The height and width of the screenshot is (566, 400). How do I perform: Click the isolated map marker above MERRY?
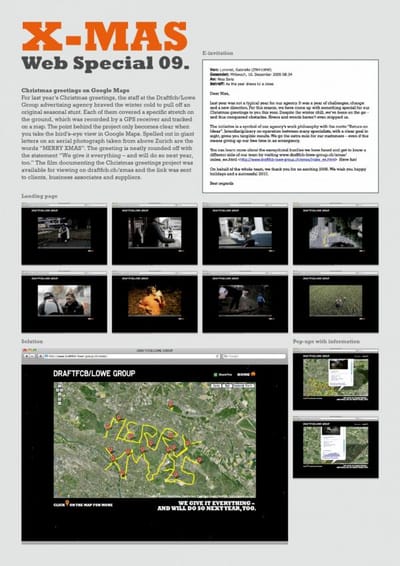[170, 403]
